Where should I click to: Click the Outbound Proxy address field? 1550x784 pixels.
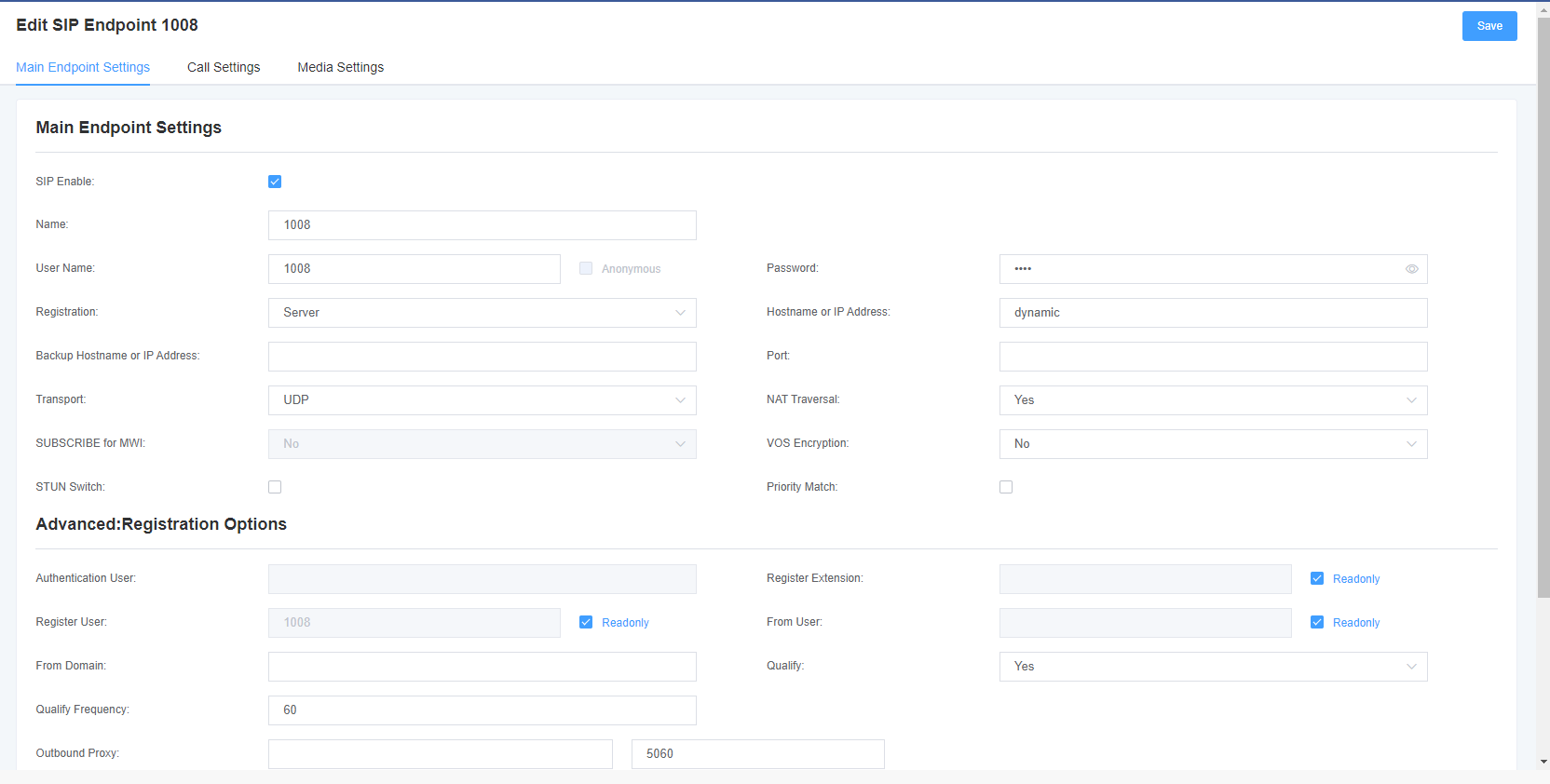[x=441, y=754]
